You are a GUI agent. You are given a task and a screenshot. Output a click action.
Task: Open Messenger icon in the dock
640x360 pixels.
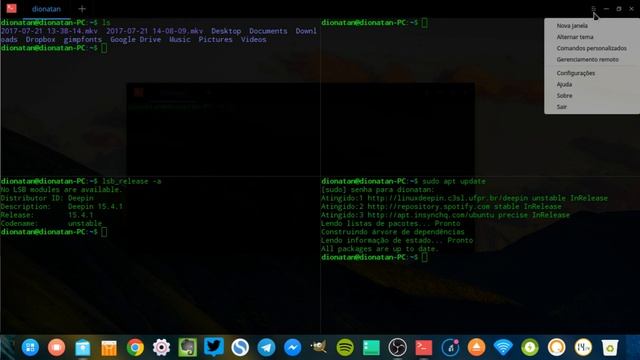pos(293,348)
